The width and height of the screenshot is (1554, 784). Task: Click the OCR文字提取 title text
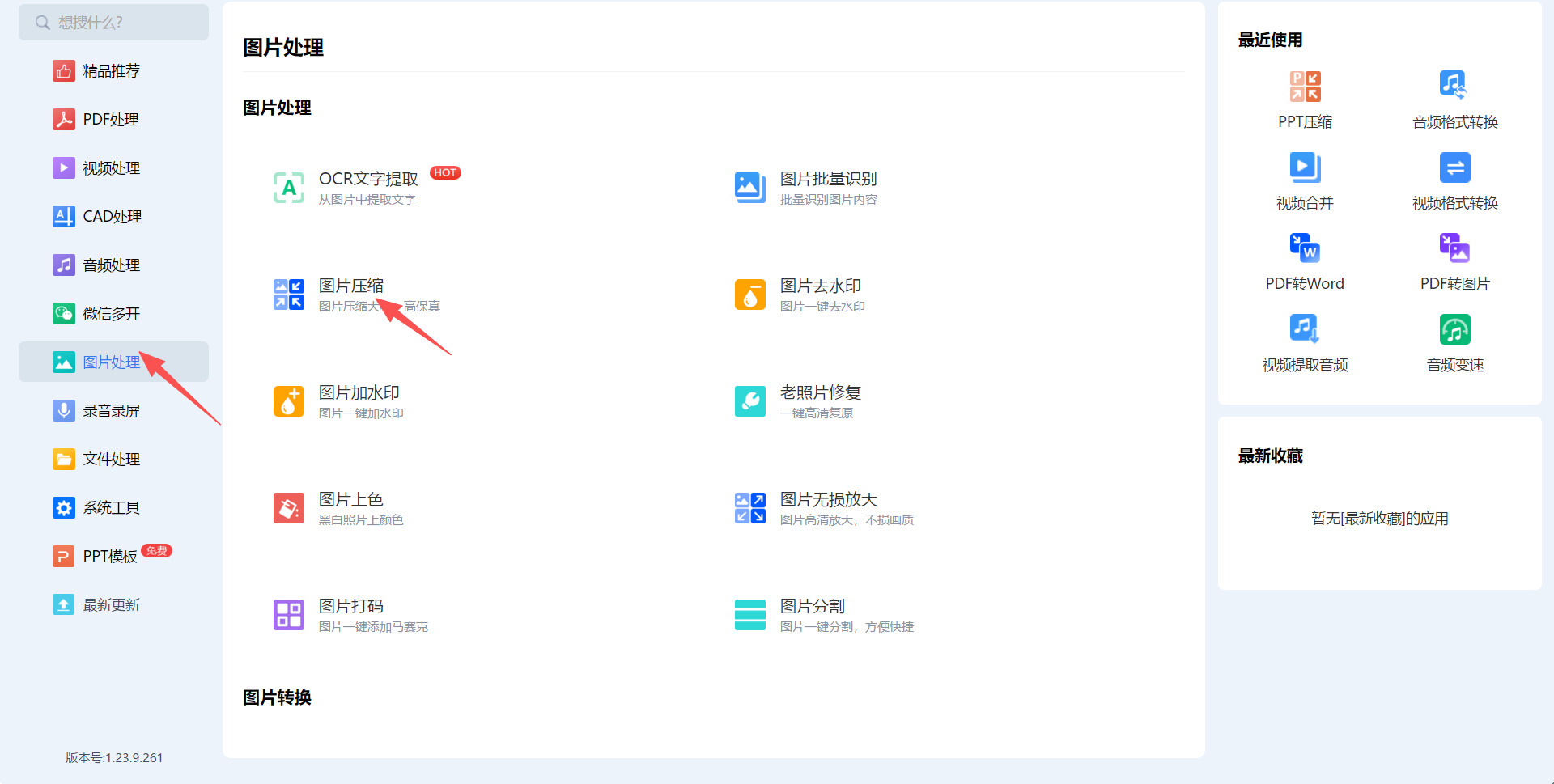point(368,179)
